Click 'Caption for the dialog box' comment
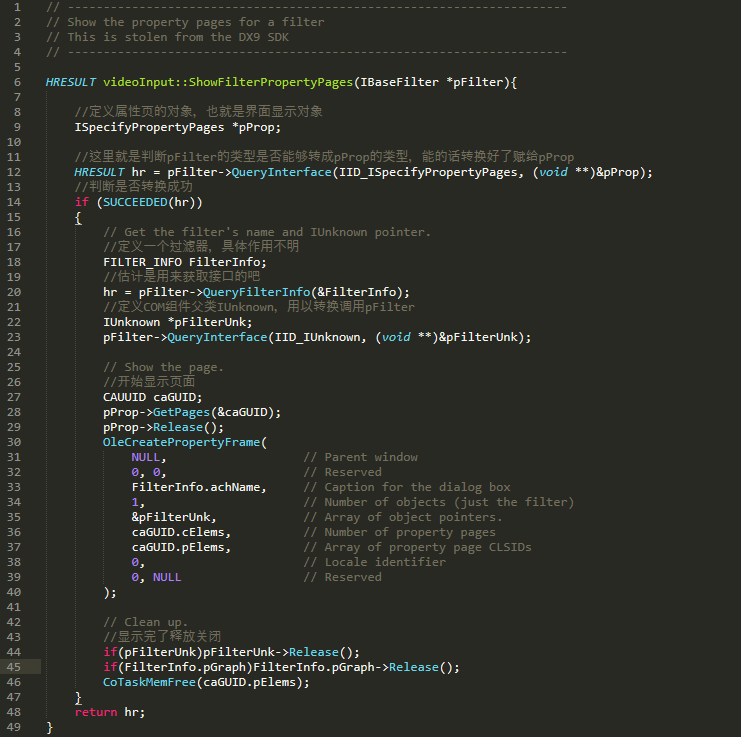The width and height of the screenshot is (741, 737). 417,488
